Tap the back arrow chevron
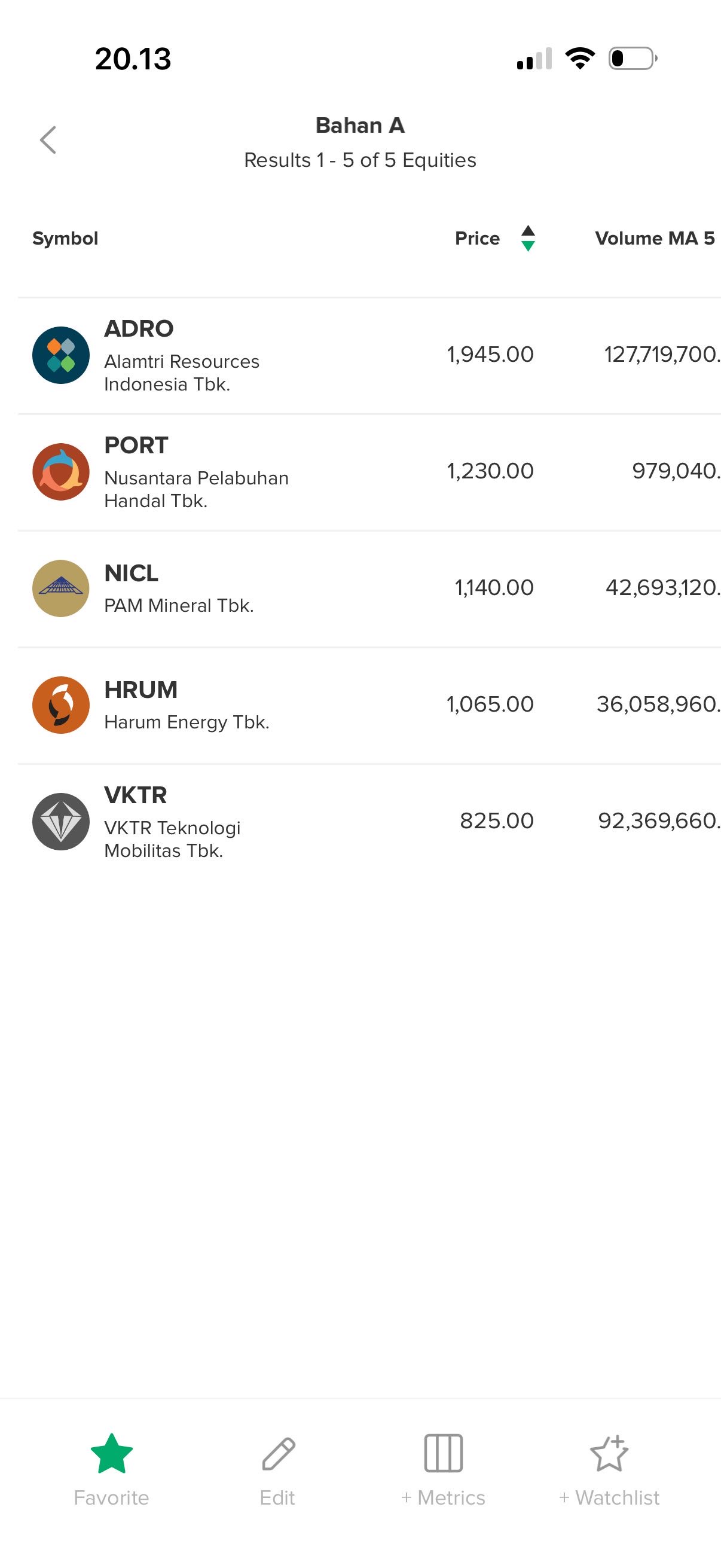The height and width of the screenshot is (1568, 721). click(x=48, y=140)
